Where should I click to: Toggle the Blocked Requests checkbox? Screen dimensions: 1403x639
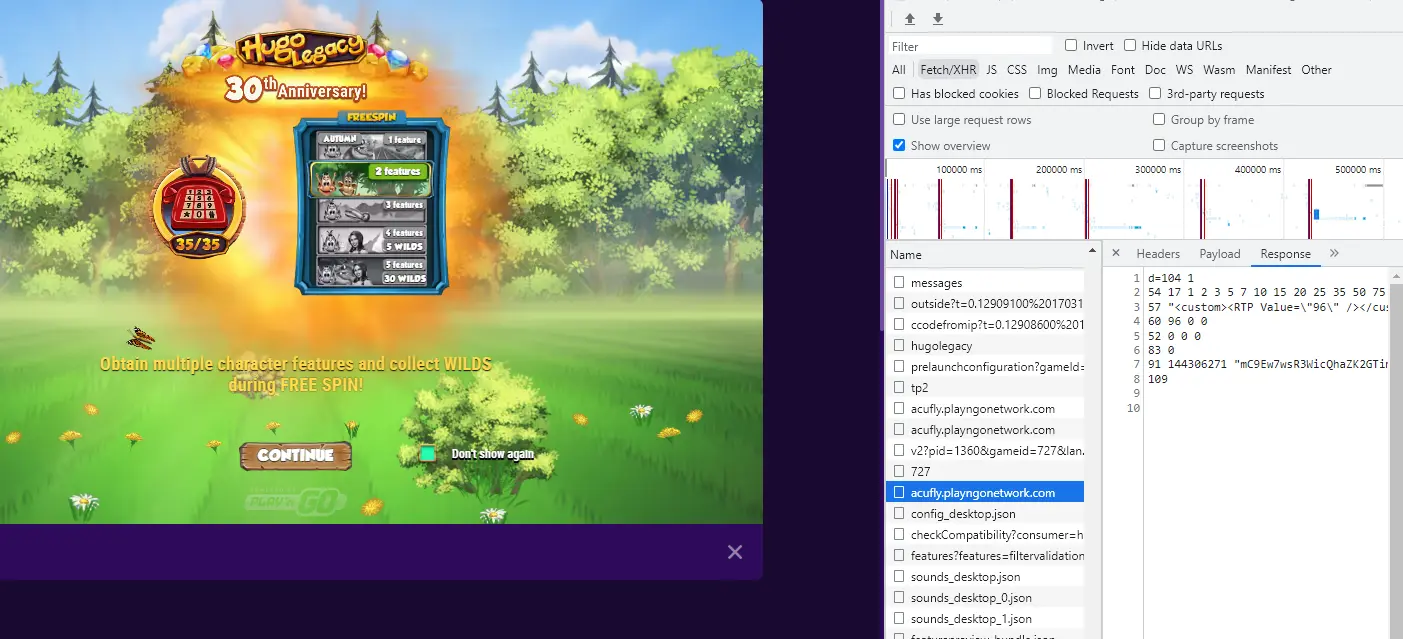[1036, 94]
